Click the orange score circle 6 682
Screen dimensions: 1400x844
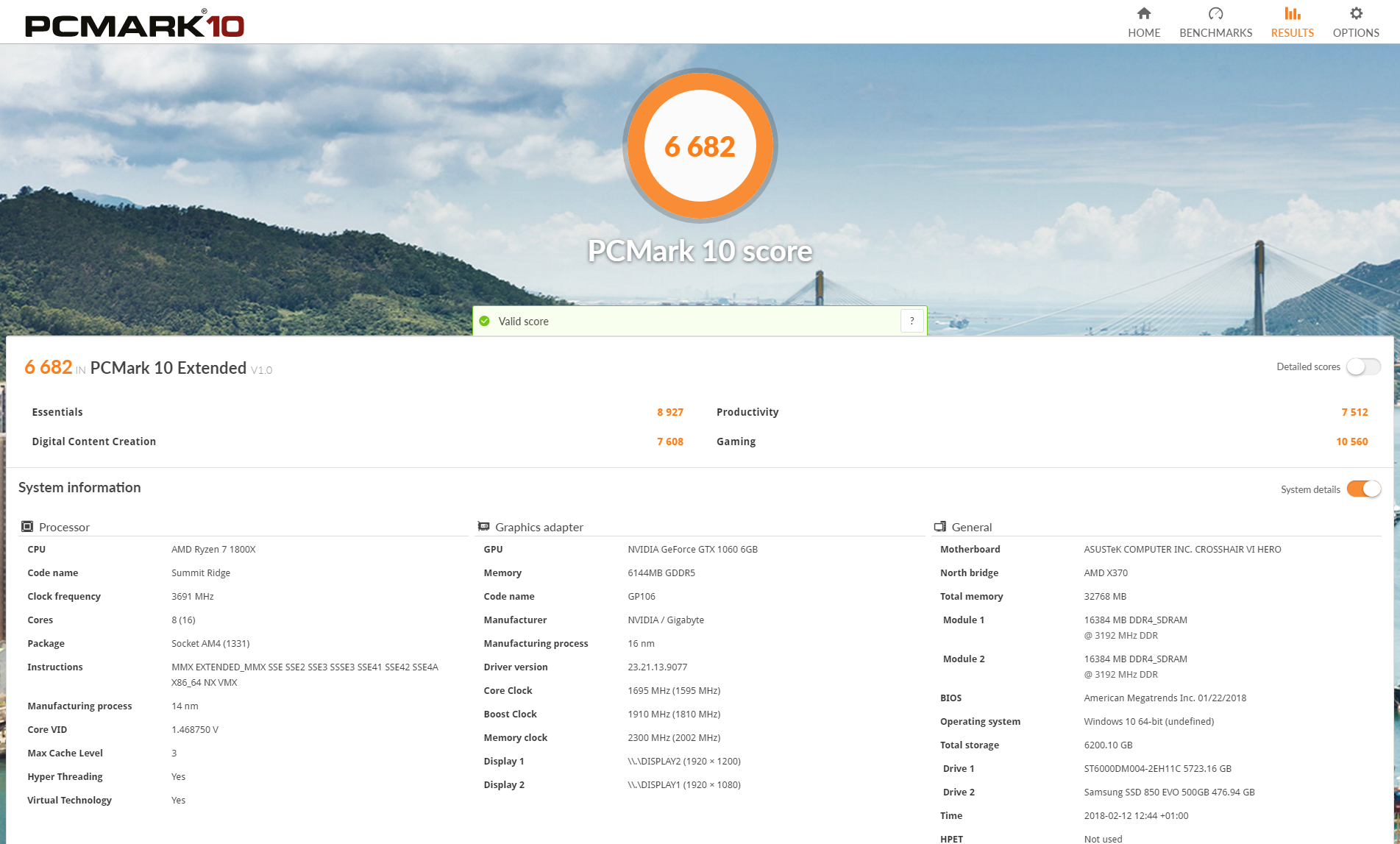coord(700,146)
